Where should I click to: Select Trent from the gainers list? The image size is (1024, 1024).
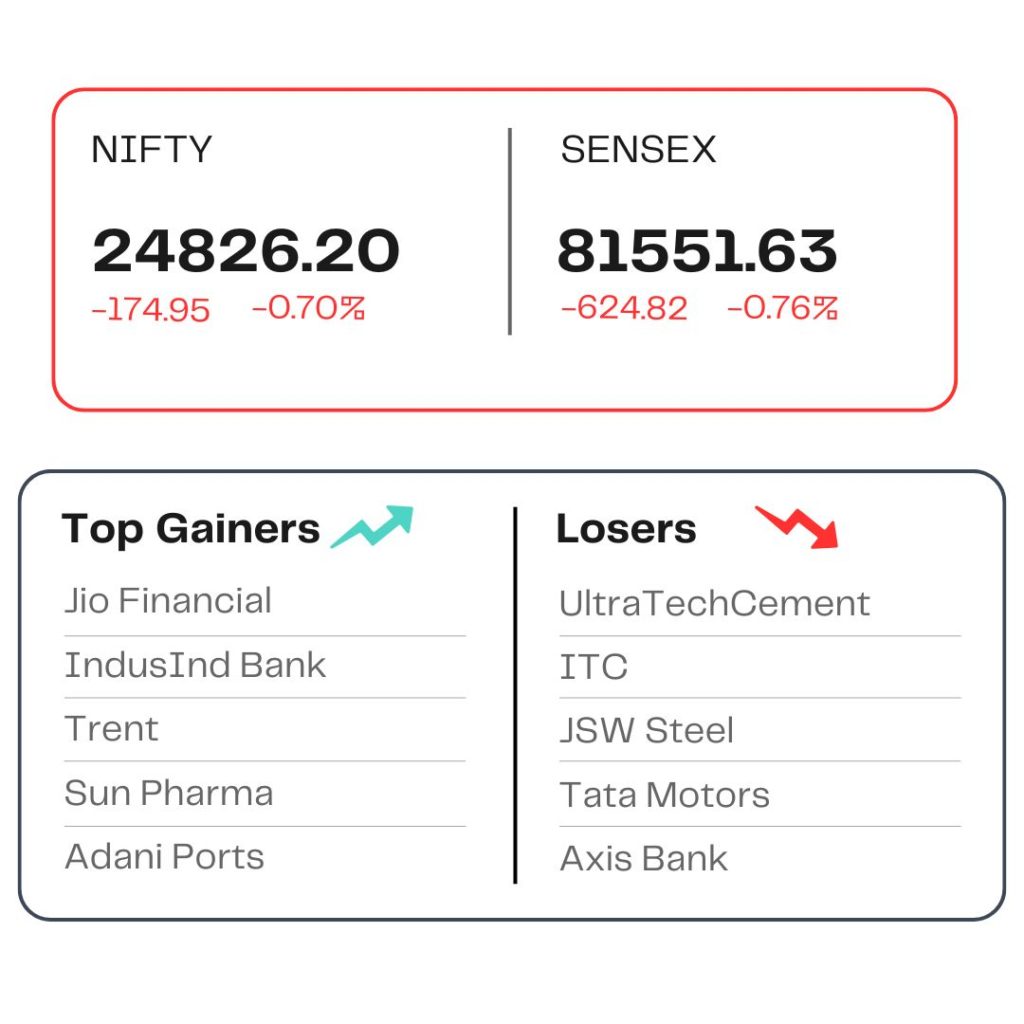[x=111, y=728]
